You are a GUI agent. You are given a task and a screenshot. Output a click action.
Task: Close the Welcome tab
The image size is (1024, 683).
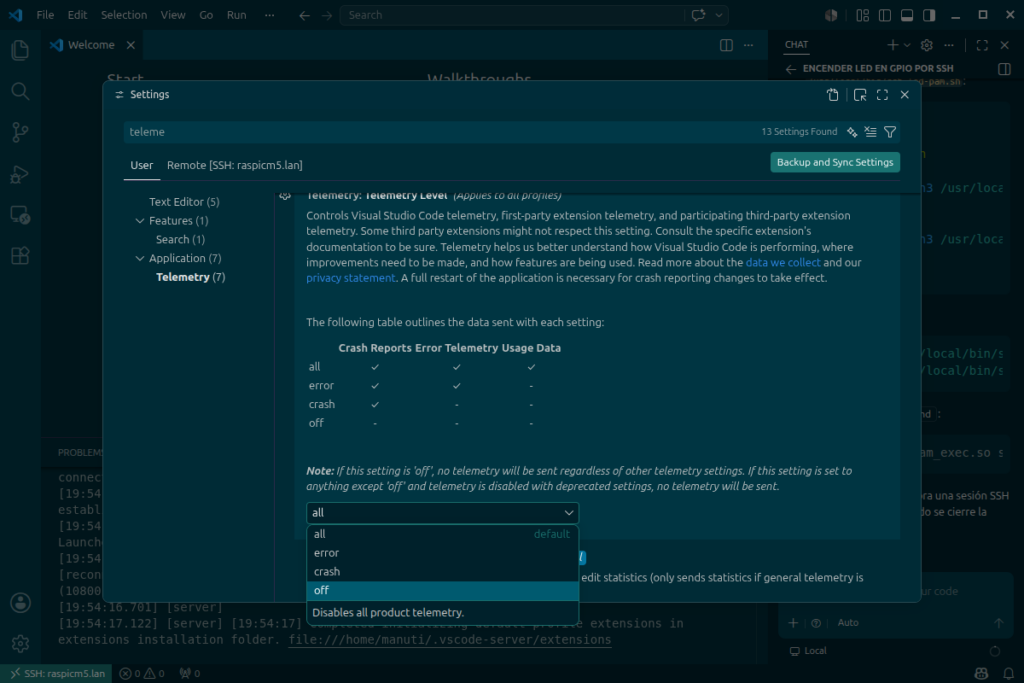(131, 45)
